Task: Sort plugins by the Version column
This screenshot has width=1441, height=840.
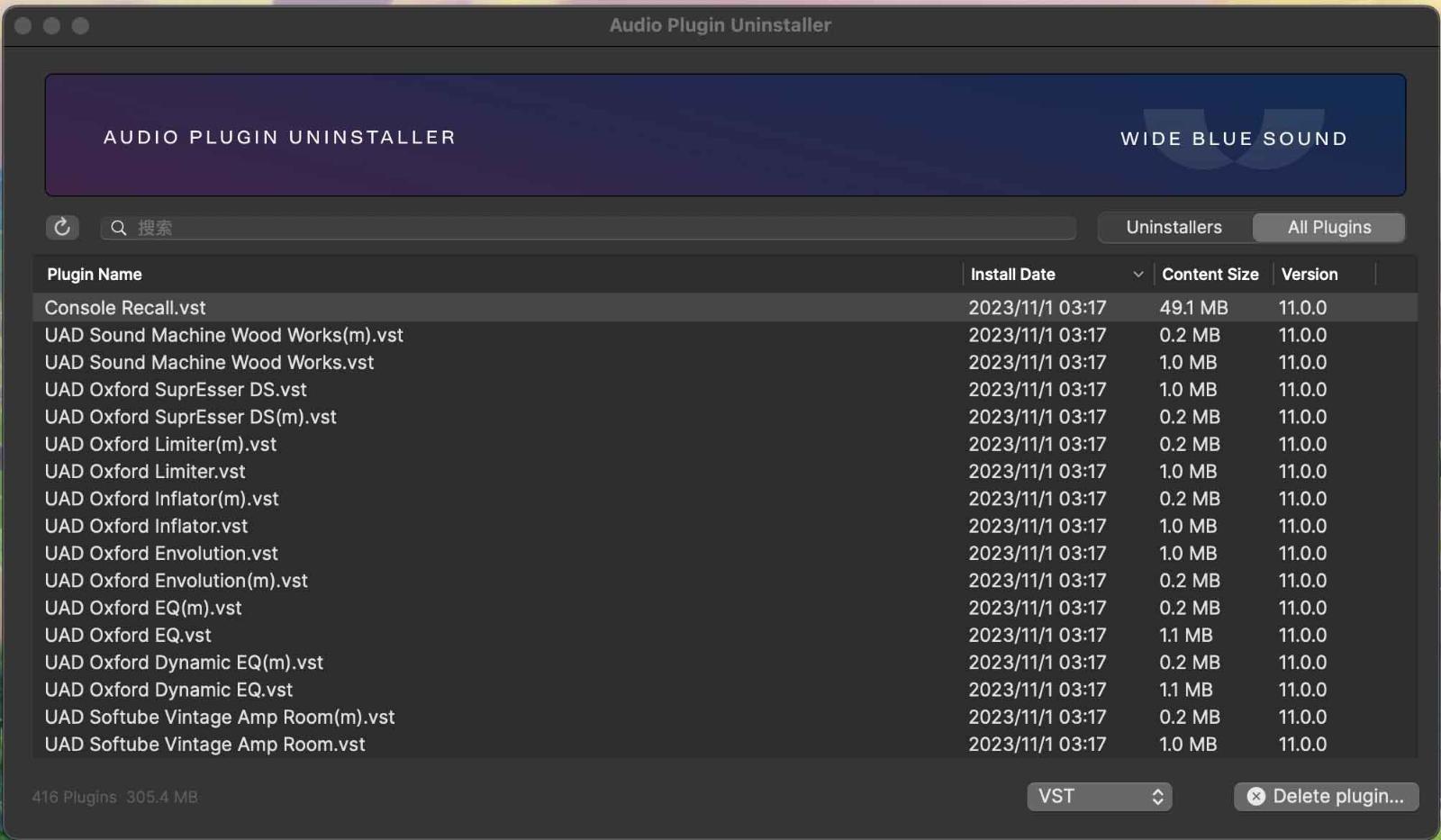Action: (1310, 274)
